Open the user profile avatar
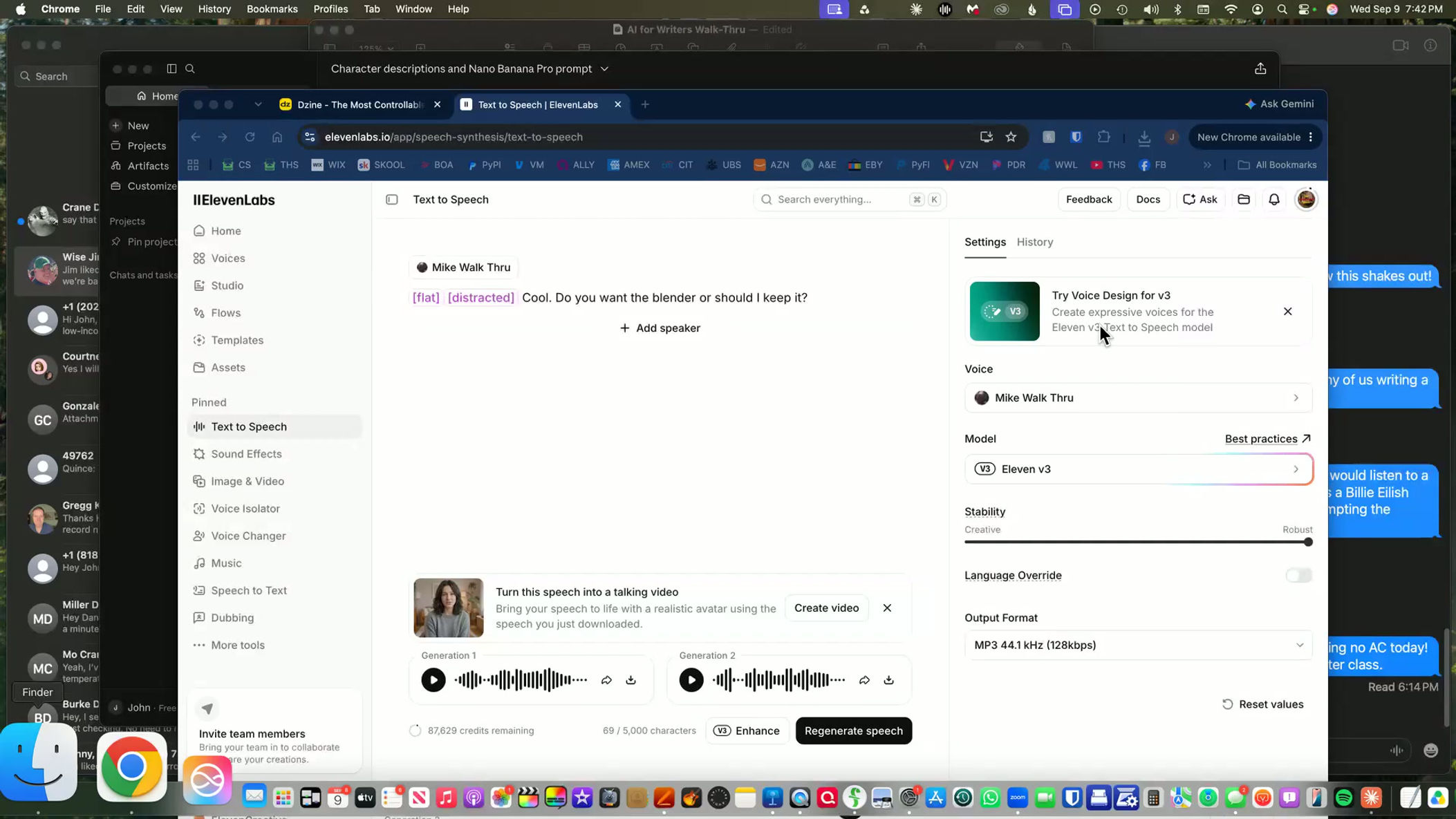 click(x=1306, y=200)
